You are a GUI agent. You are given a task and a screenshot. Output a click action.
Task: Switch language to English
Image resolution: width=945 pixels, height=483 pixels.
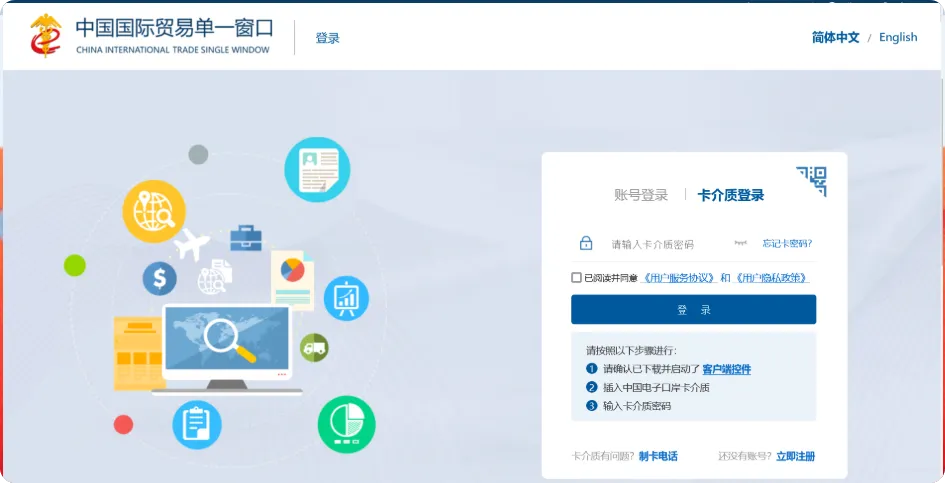pos(898,37)
